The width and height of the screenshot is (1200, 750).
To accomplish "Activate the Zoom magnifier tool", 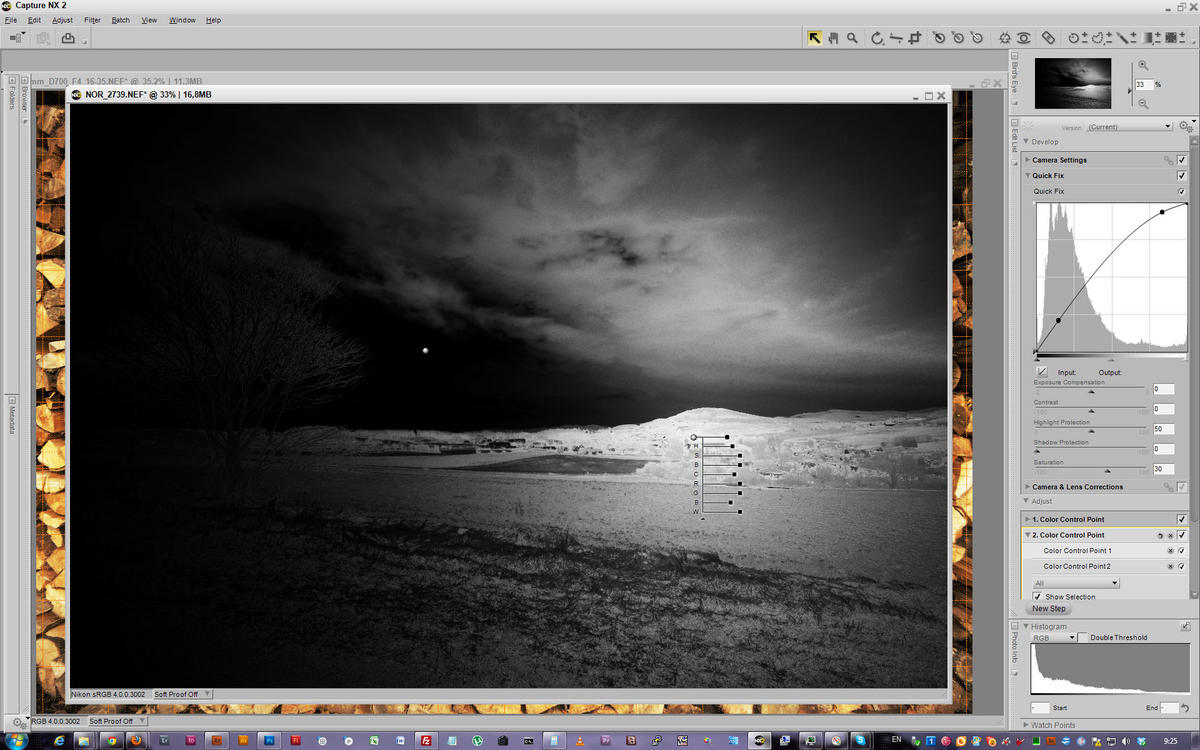I will [x=852, y=38].
